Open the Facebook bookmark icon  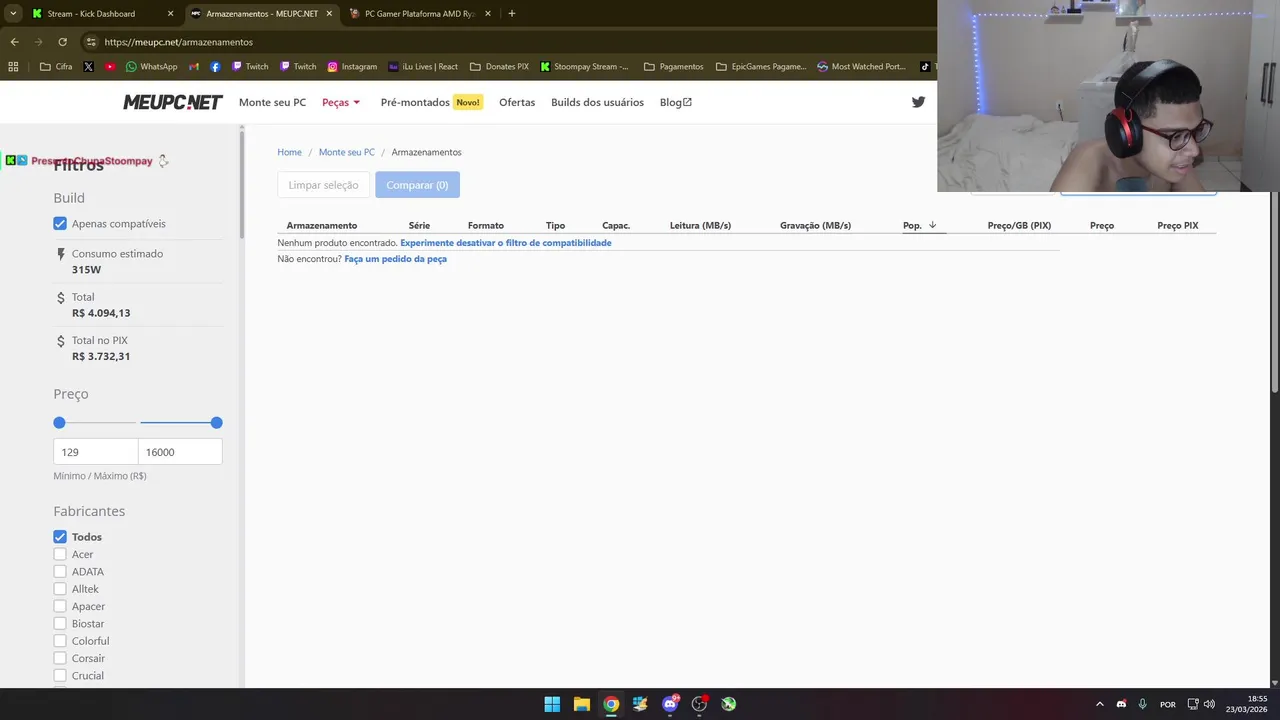click(x=215, y=67)
